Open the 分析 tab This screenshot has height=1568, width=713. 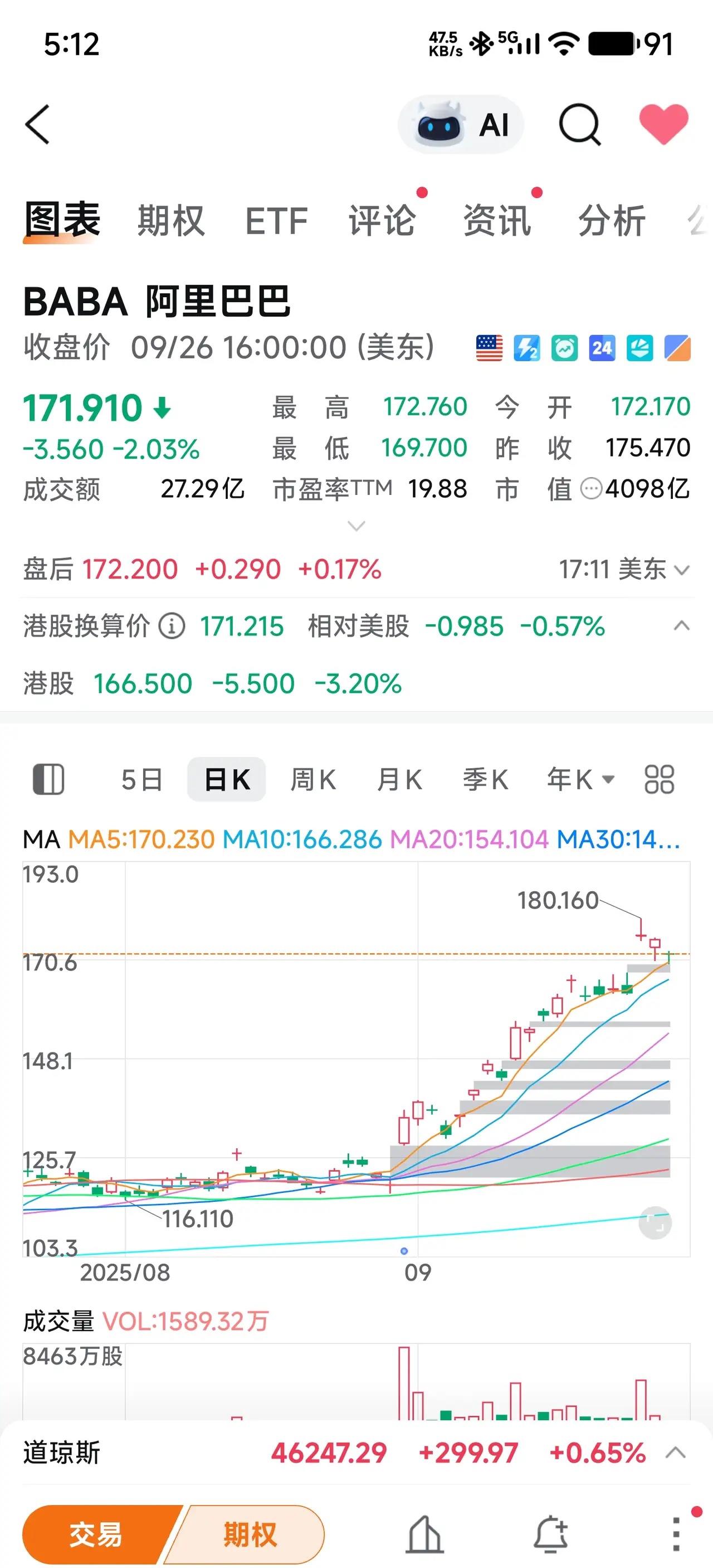pos(612,220)
